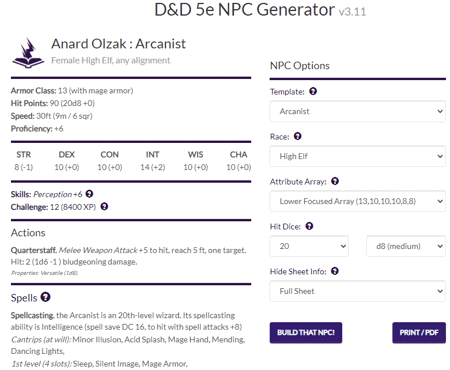Viewport: 450px width, 370px height.
Task: Click help icon beside Perception skill
Action: coord(89,194)
